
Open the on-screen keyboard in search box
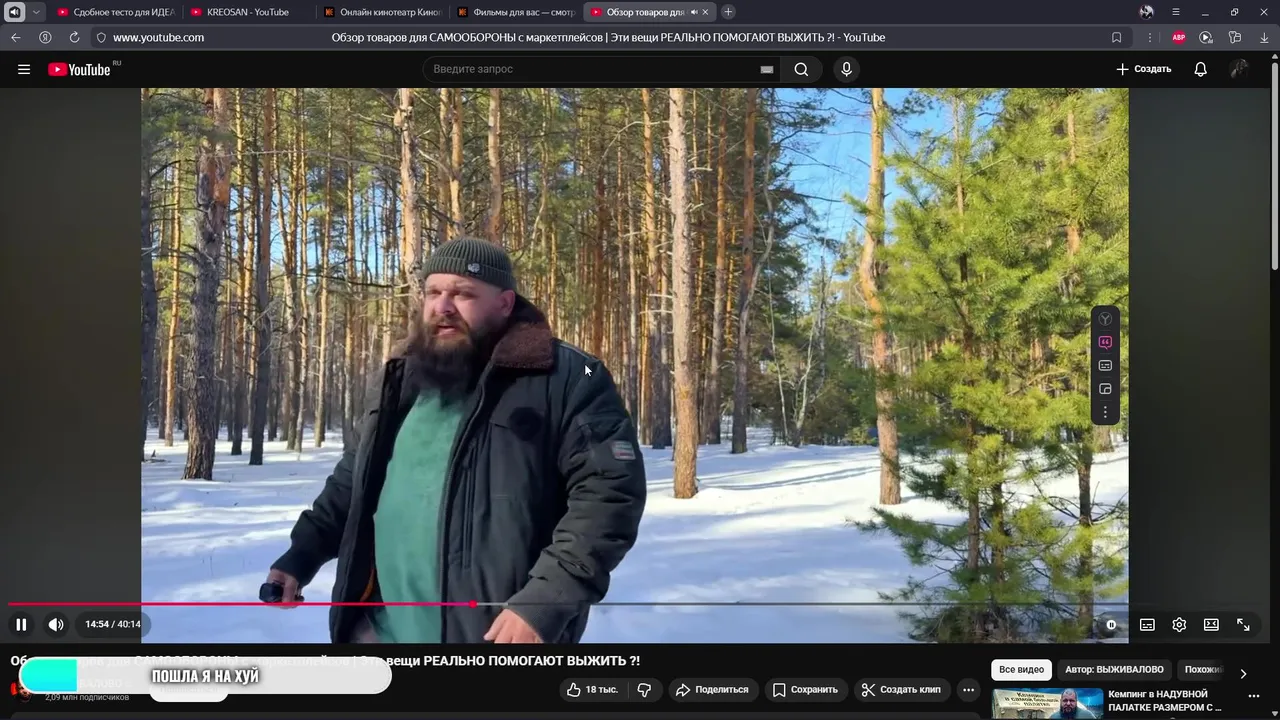pyautogui.click(x=767, y=69)
